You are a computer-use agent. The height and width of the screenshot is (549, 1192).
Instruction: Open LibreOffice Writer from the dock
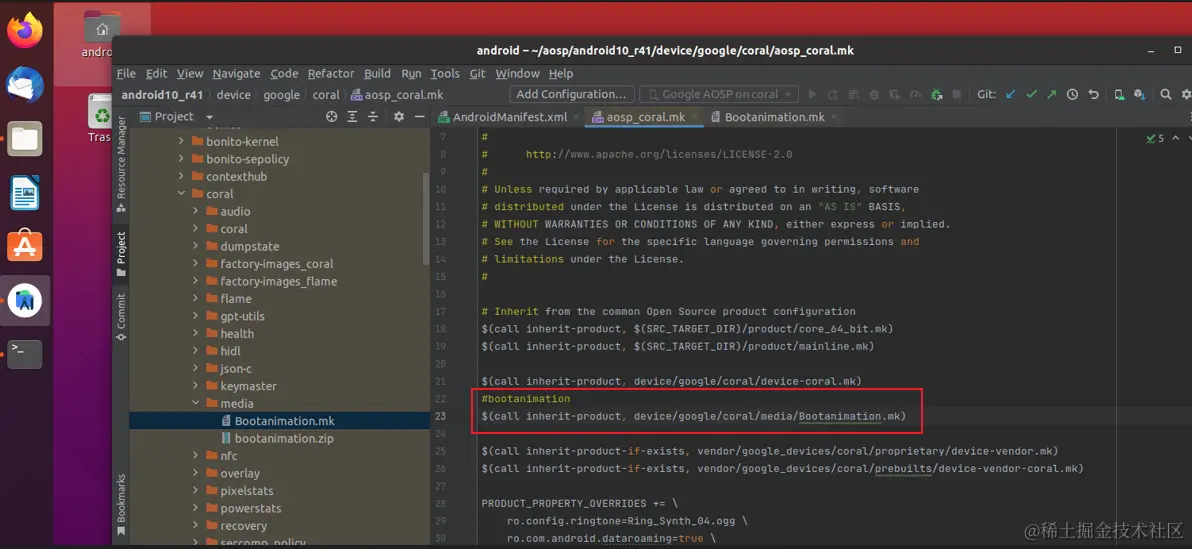[25, 192]
